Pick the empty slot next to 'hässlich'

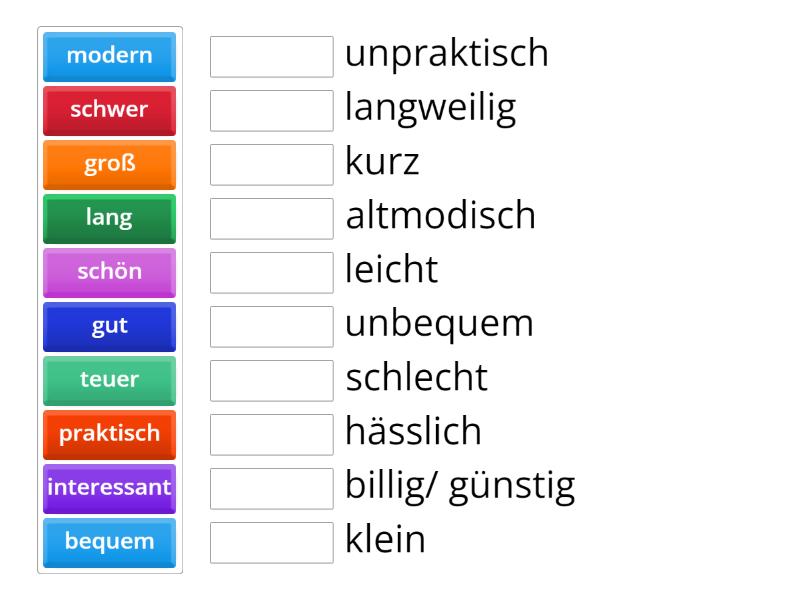coord(272,435)
